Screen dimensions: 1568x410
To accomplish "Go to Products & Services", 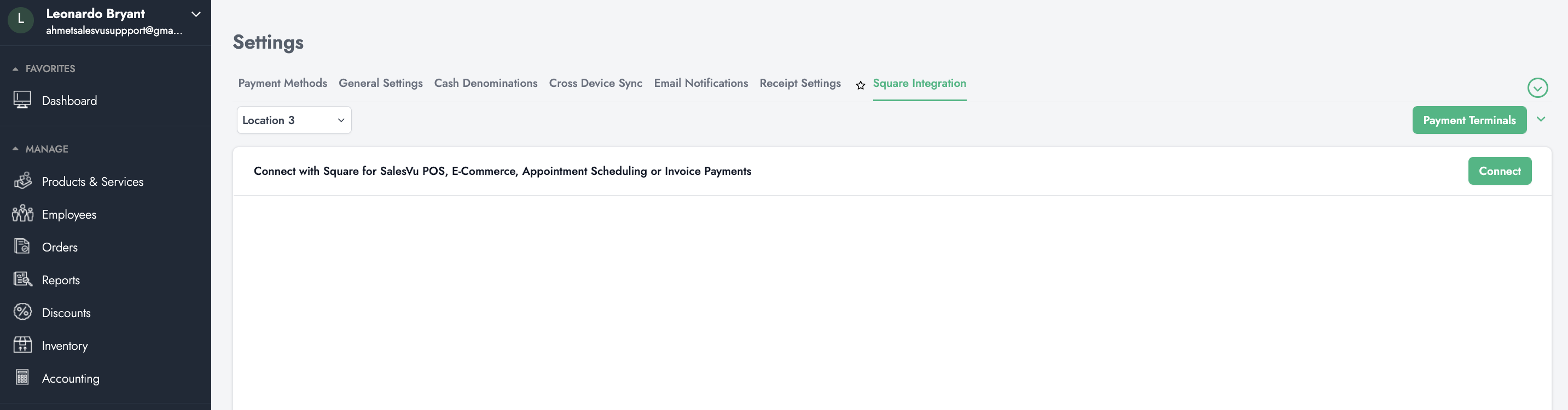I will click(x=92, y=181).
